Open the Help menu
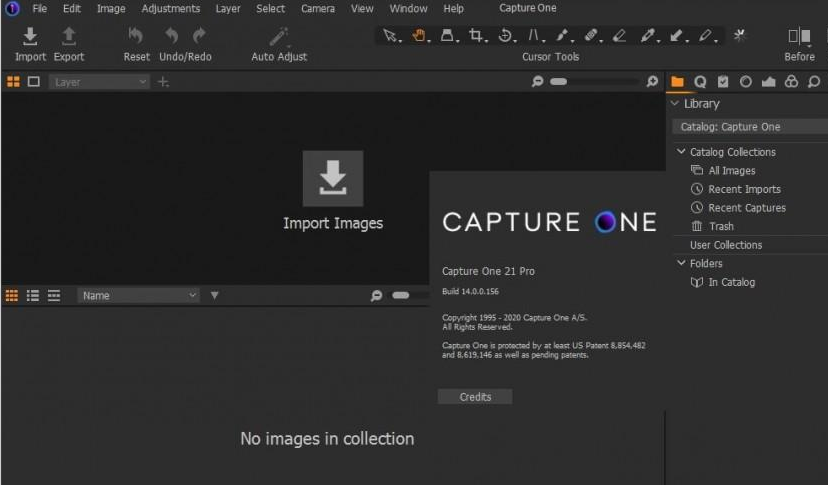Viewport: 828px width, 485px height. click(453, 8)
